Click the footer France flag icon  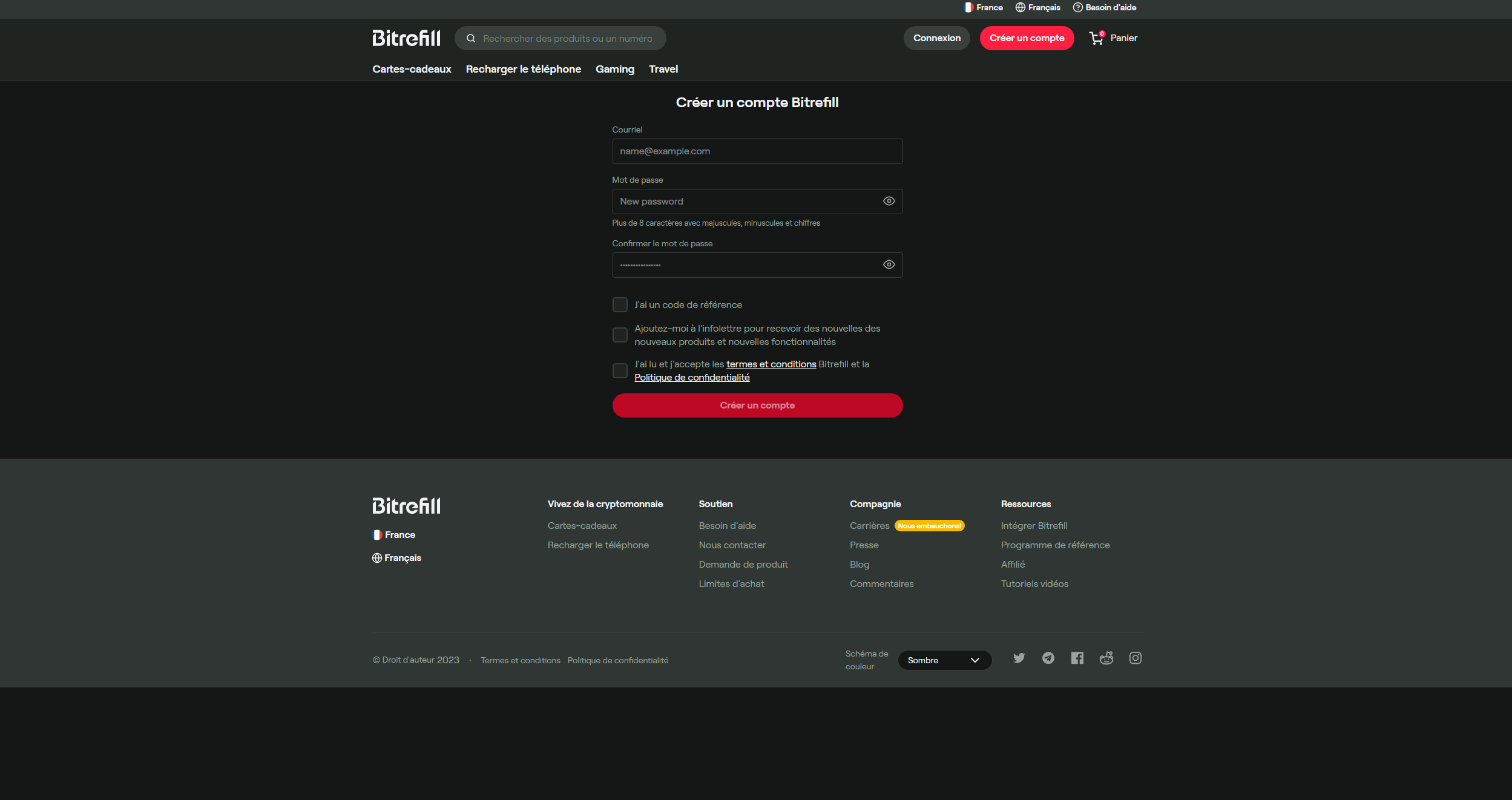(377, 535)
